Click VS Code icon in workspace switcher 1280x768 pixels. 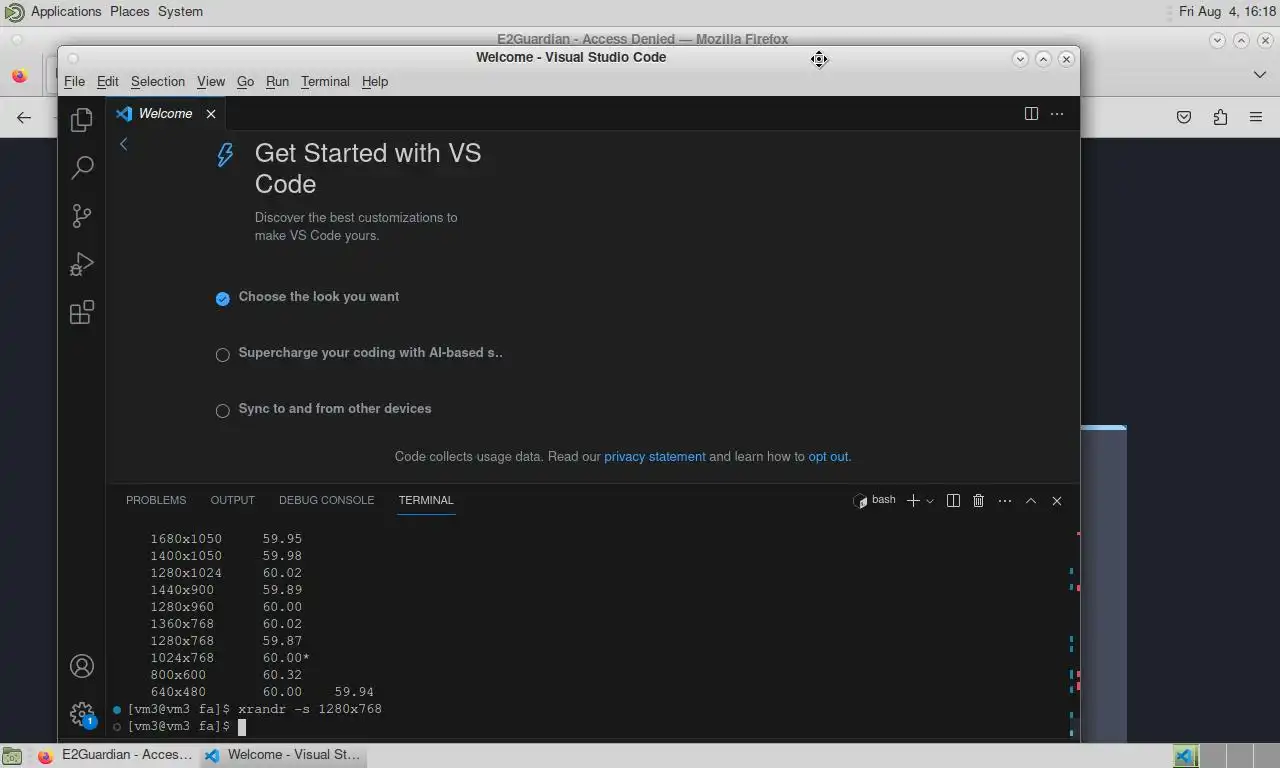tap(1185, 756)
